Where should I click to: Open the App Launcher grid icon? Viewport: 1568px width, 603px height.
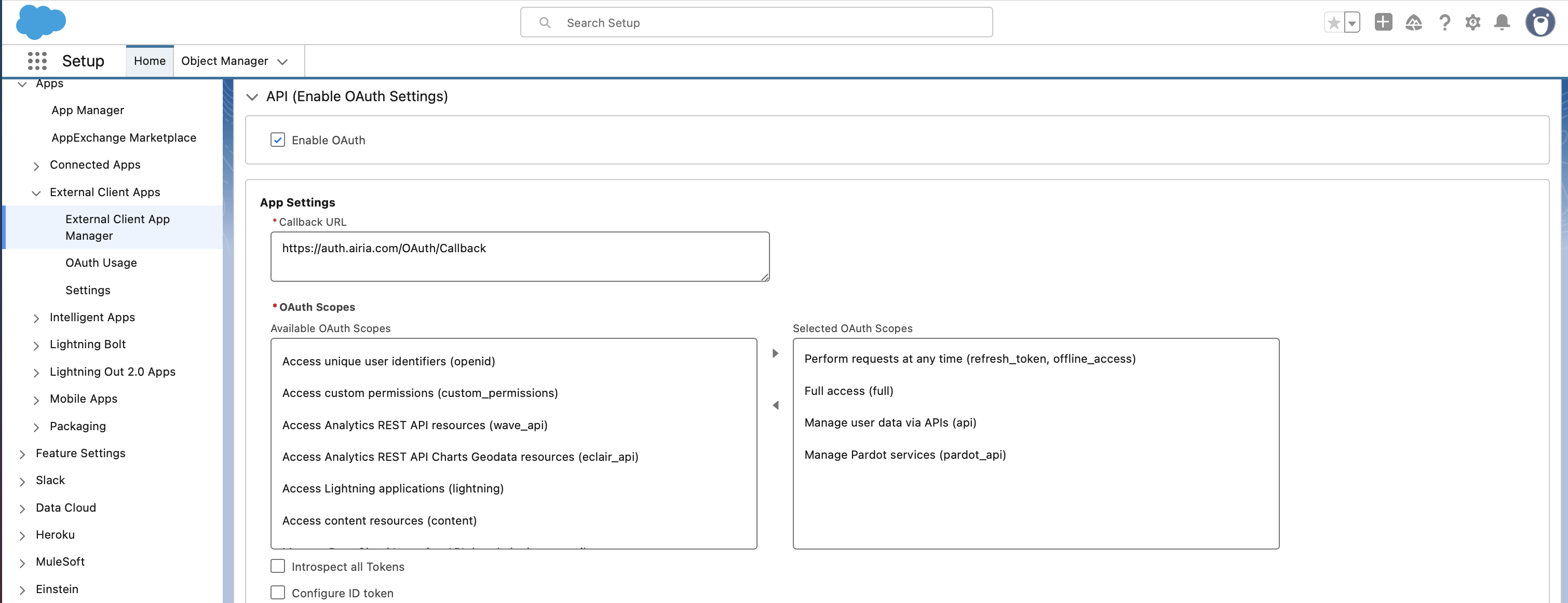(37, 61)
